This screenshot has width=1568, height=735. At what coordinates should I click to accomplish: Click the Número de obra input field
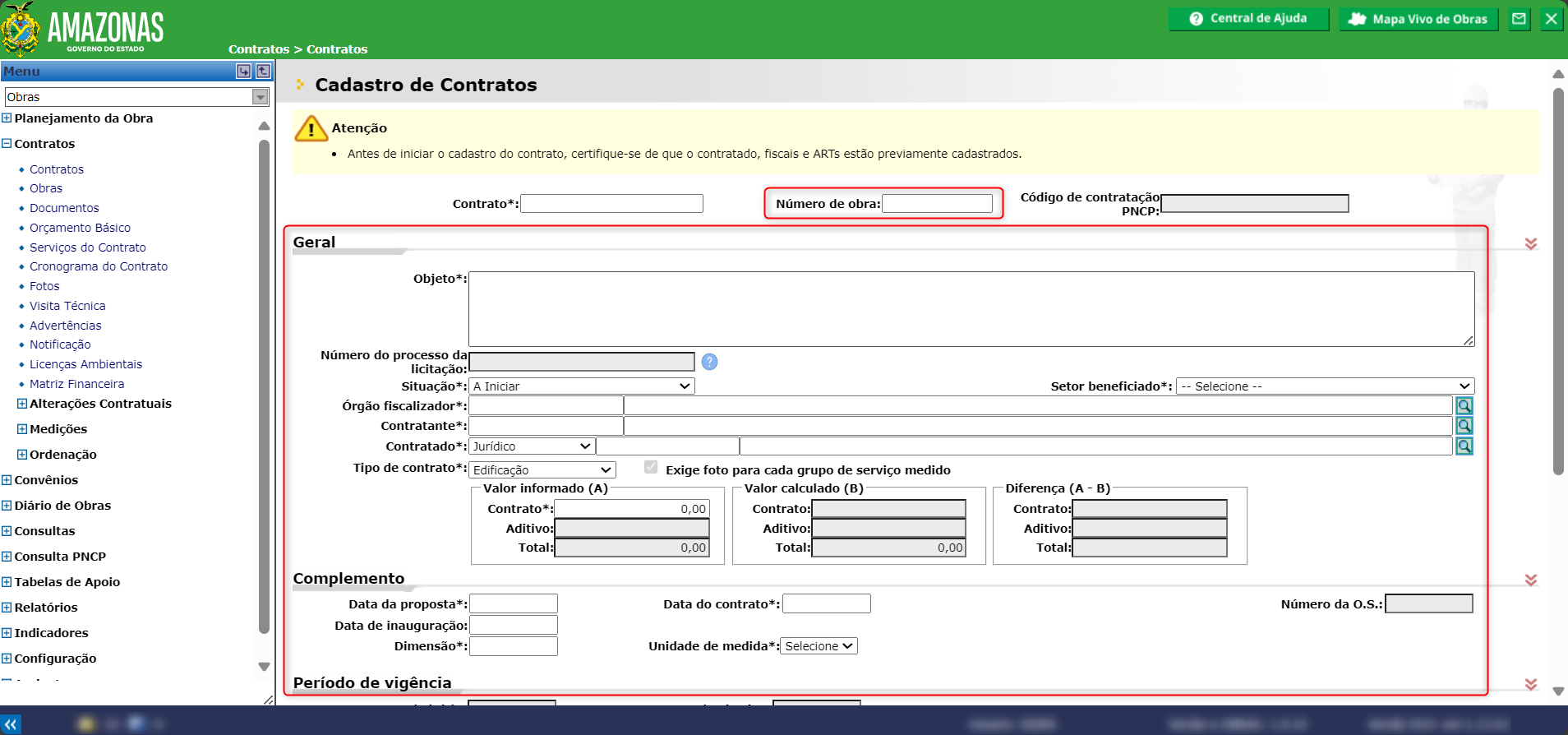pos(937,204)
